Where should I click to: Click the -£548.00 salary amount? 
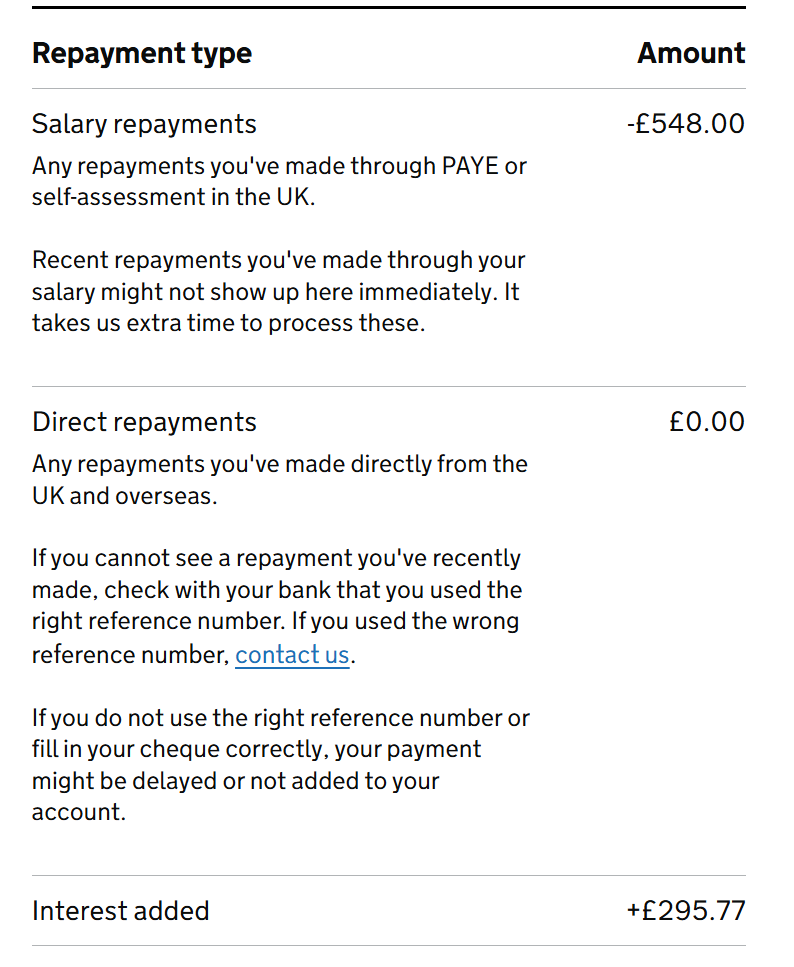(686, 123)
